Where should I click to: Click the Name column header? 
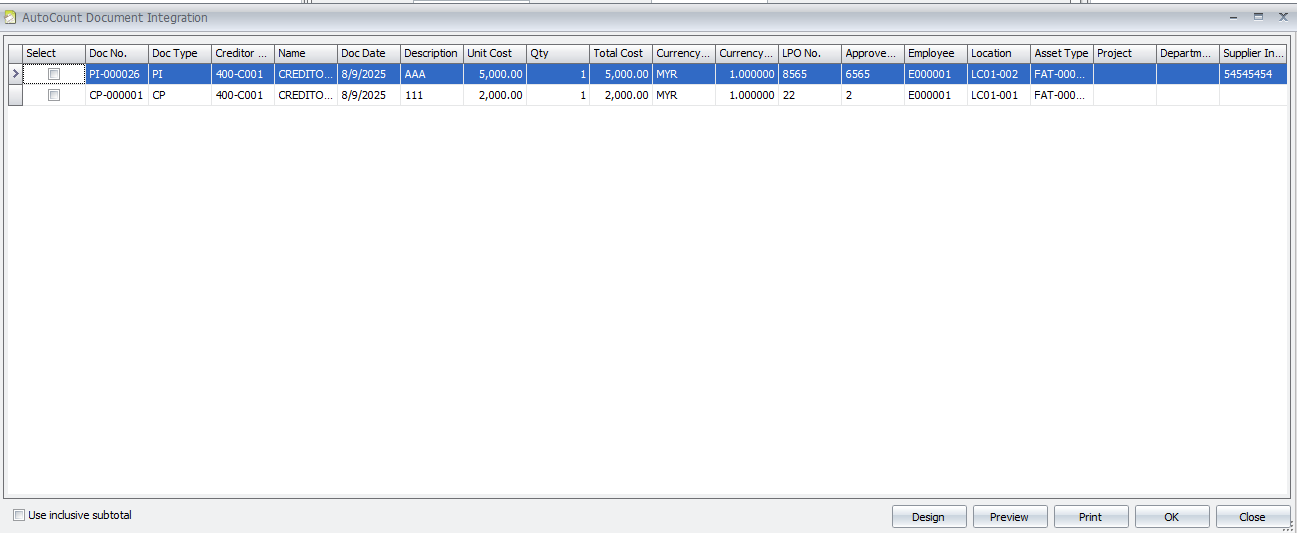[306, 53]
